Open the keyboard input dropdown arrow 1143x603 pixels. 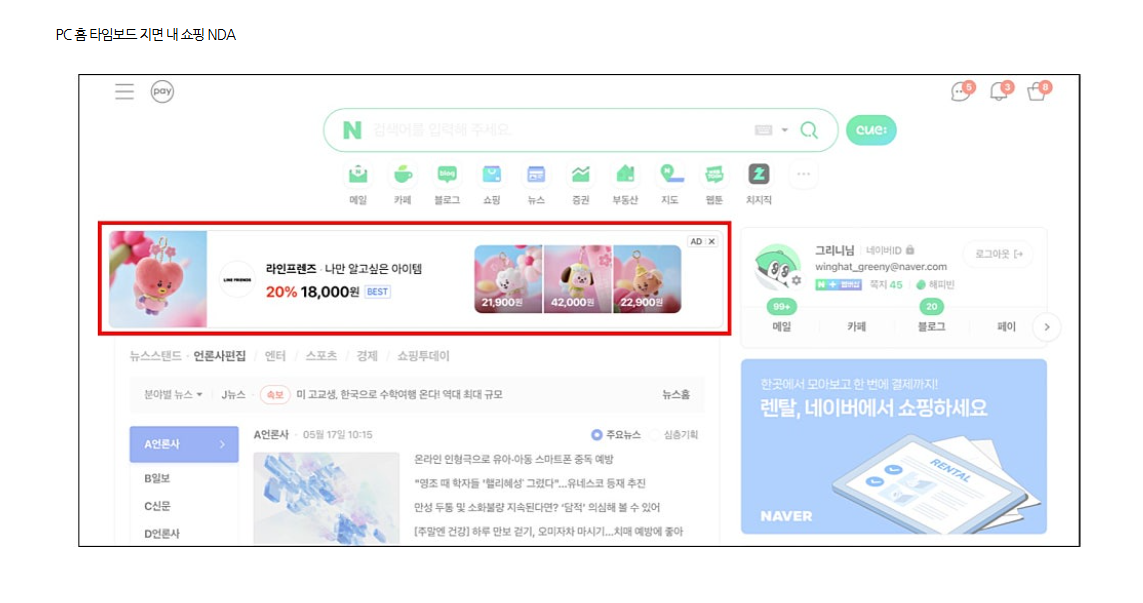click(785, 130)
